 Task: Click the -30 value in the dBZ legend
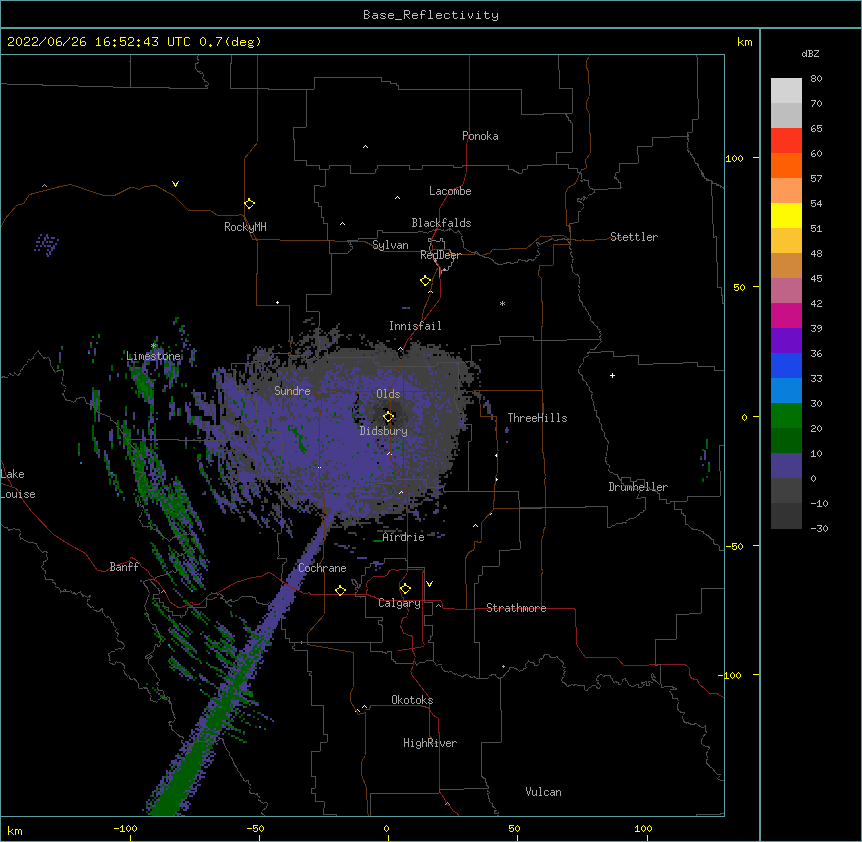[x=819, y=528]
